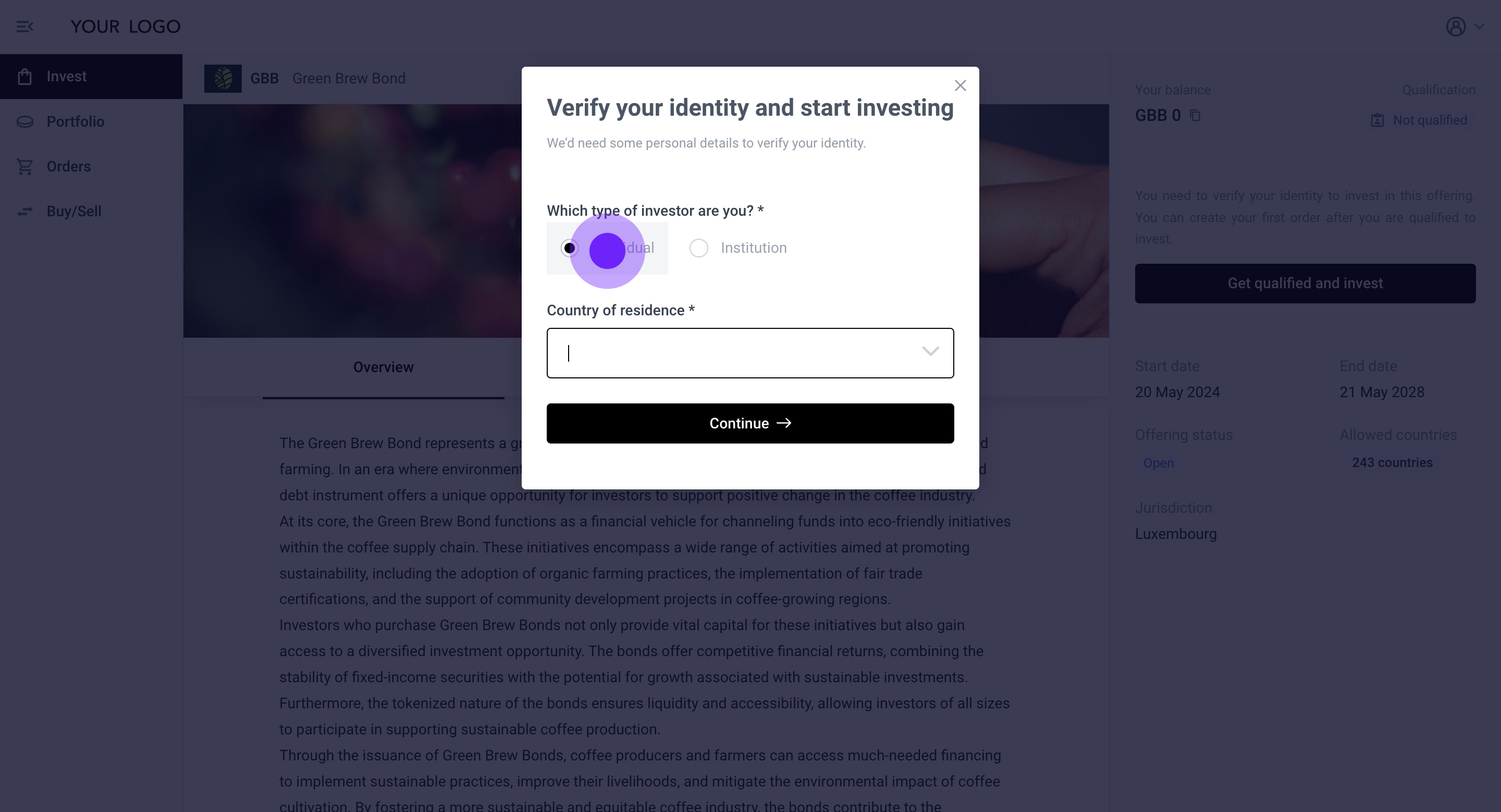Click the Buy/Sell swap arrows icon
Viewport: 1501px width, 812px height.
point(24,212)
